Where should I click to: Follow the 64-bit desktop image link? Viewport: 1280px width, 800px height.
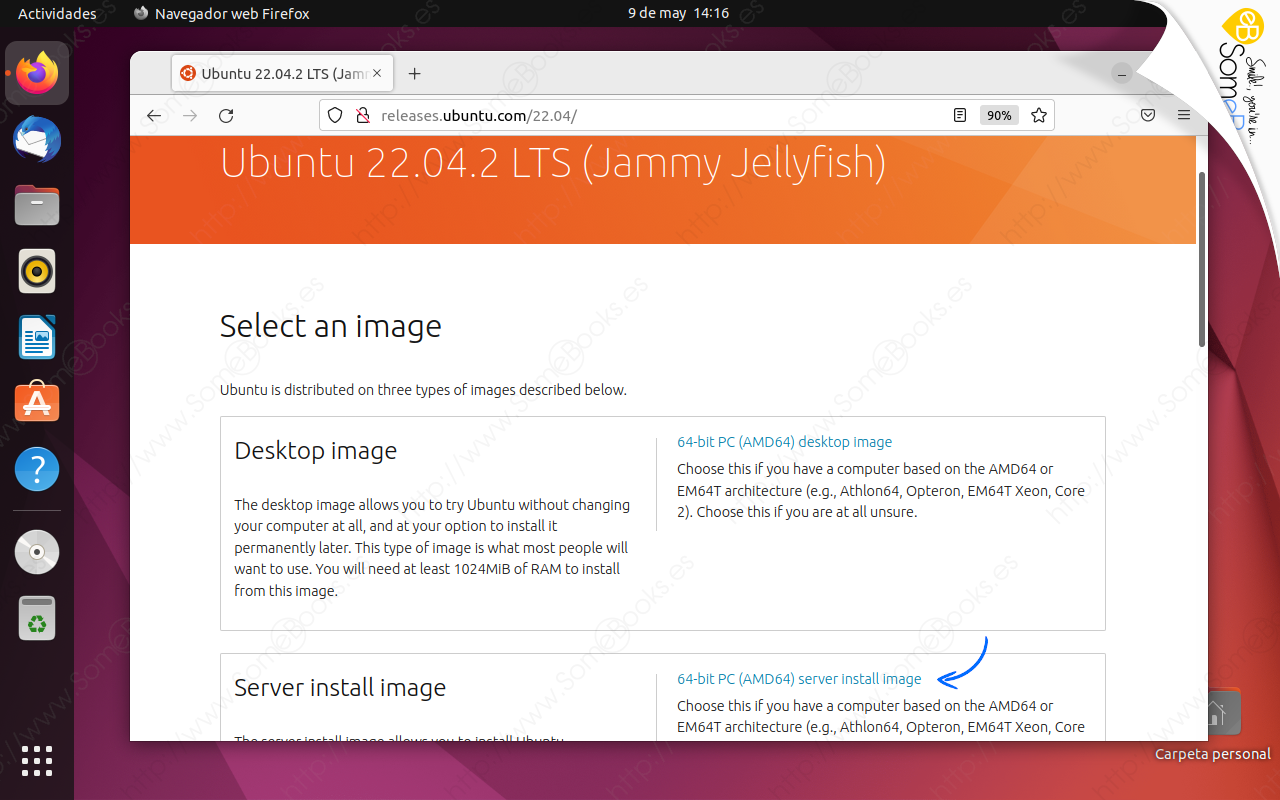784,441
